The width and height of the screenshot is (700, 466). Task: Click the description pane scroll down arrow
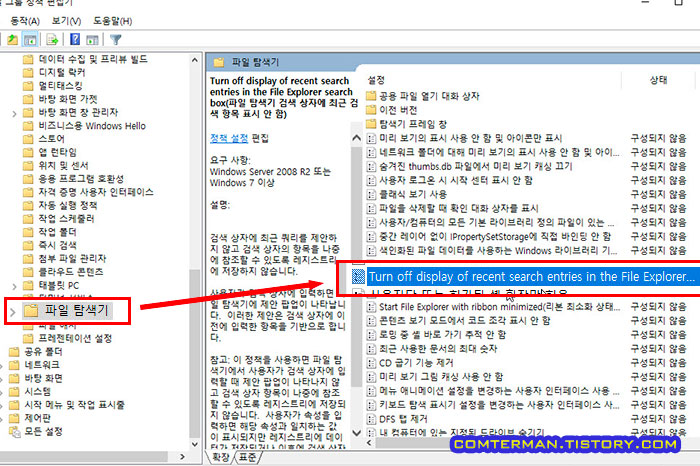[x=356, y=433]
